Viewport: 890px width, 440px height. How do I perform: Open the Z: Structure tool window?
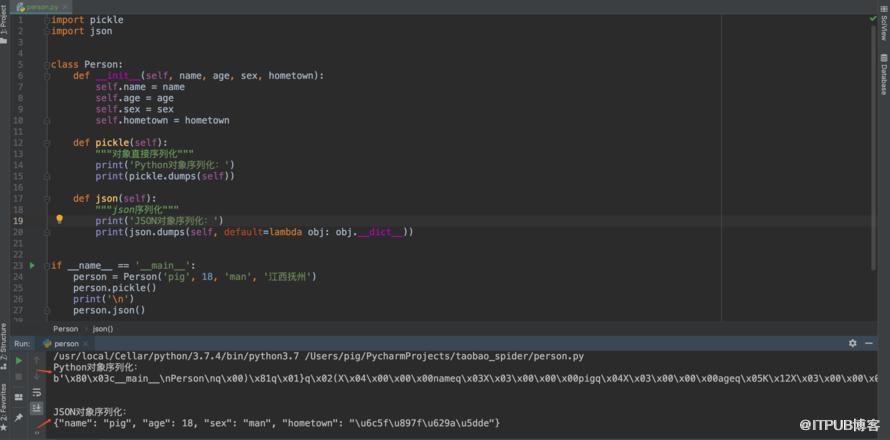click(x=3, y=344)
